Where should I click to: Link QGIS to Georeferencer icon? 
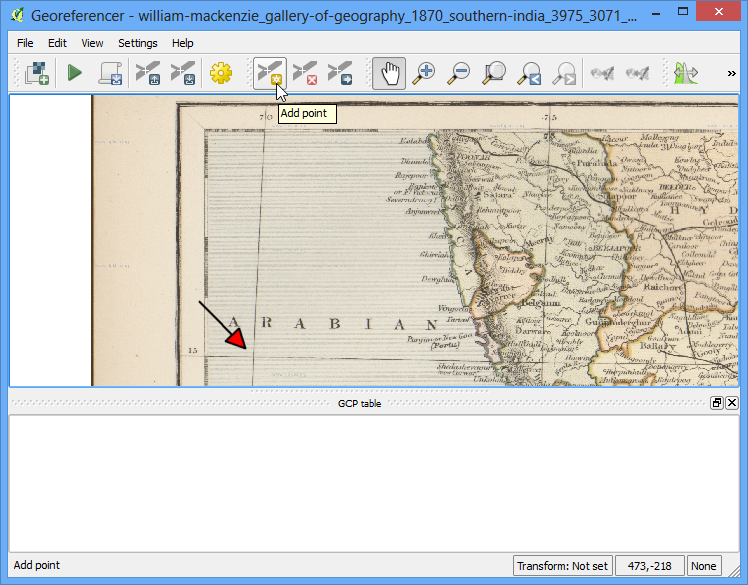pyautogui.click(x=637, y=73)
